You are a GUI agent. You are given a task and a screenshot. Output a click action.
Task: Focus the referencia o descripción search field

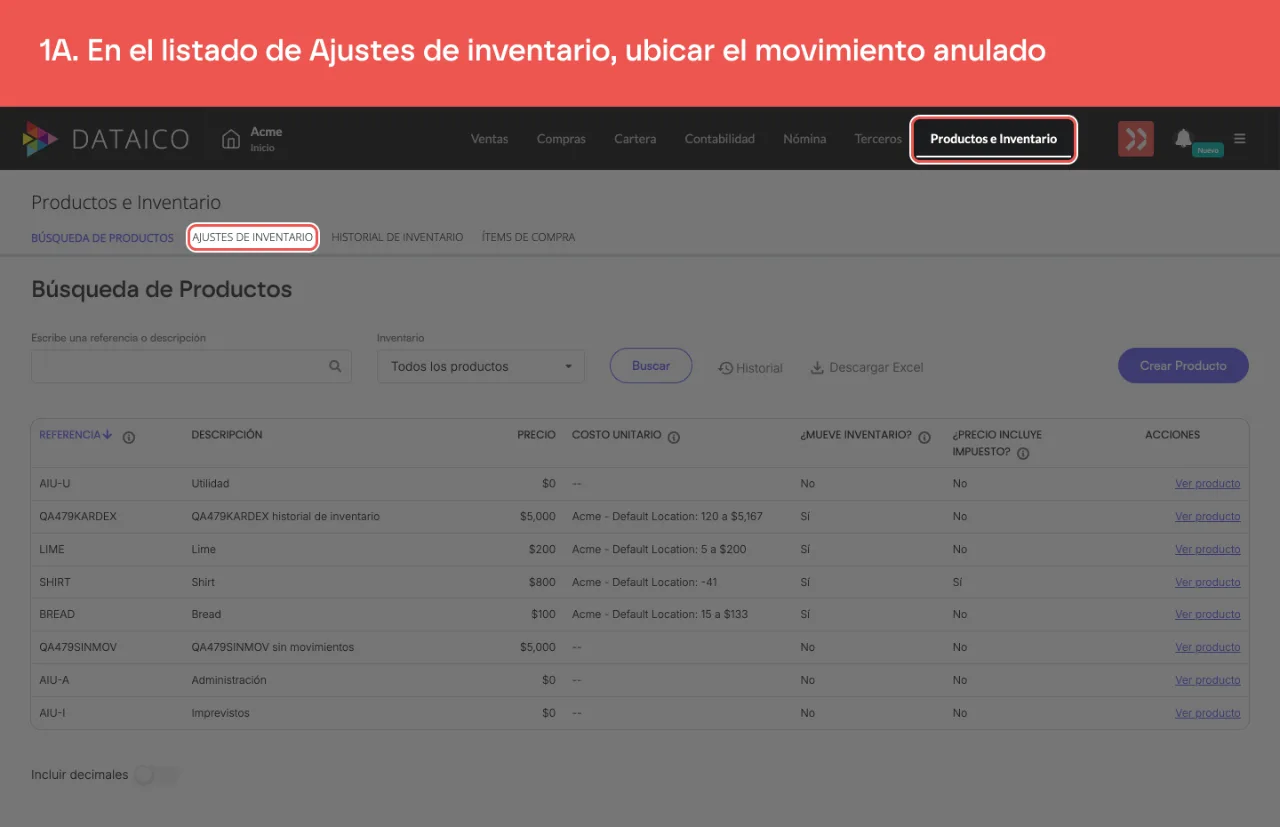click(191, 366)
